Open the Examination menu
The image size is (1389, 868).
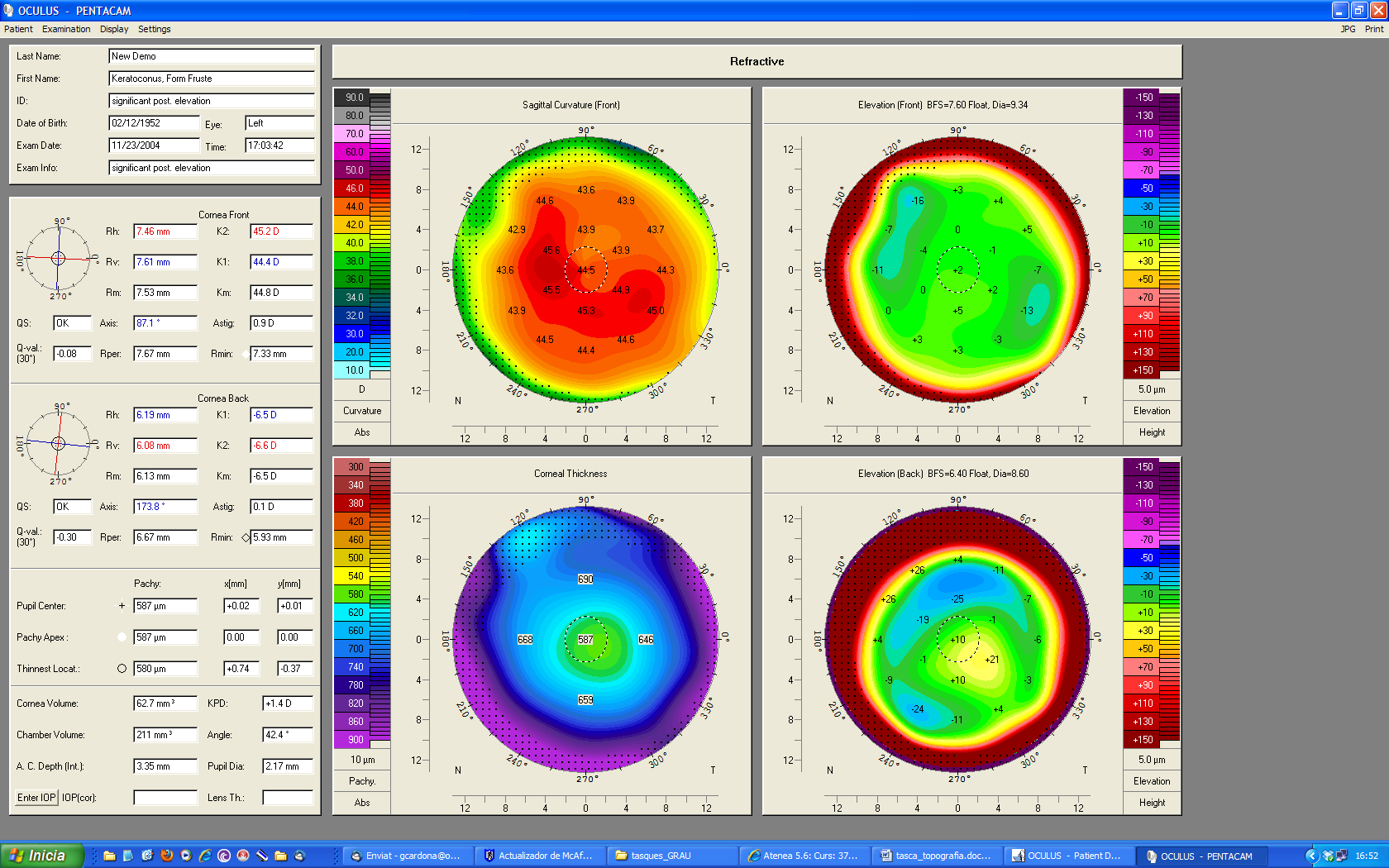[x=66, y=29]
